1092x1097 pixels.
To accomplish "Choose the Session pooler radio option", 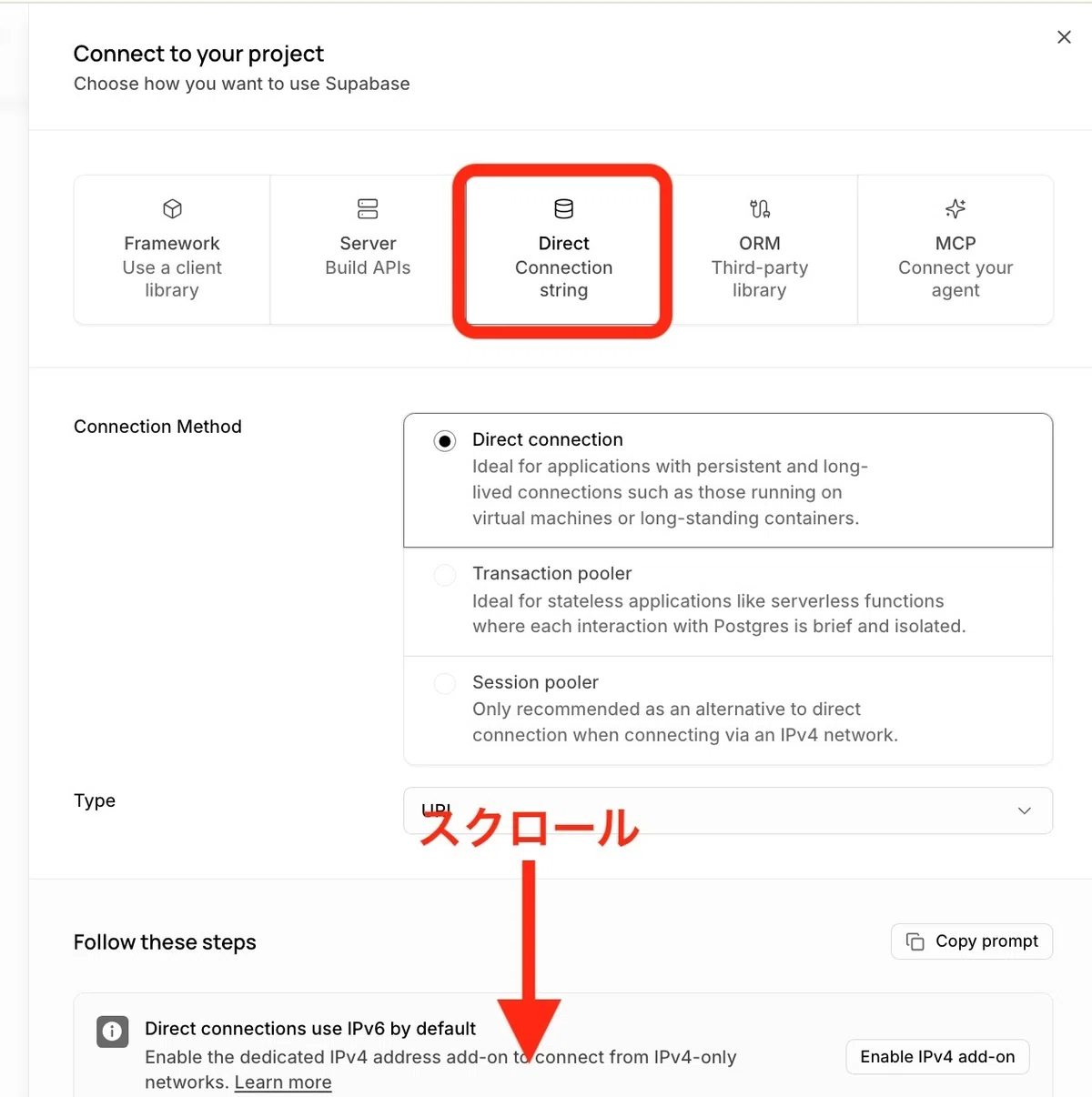I will [444, 683].
